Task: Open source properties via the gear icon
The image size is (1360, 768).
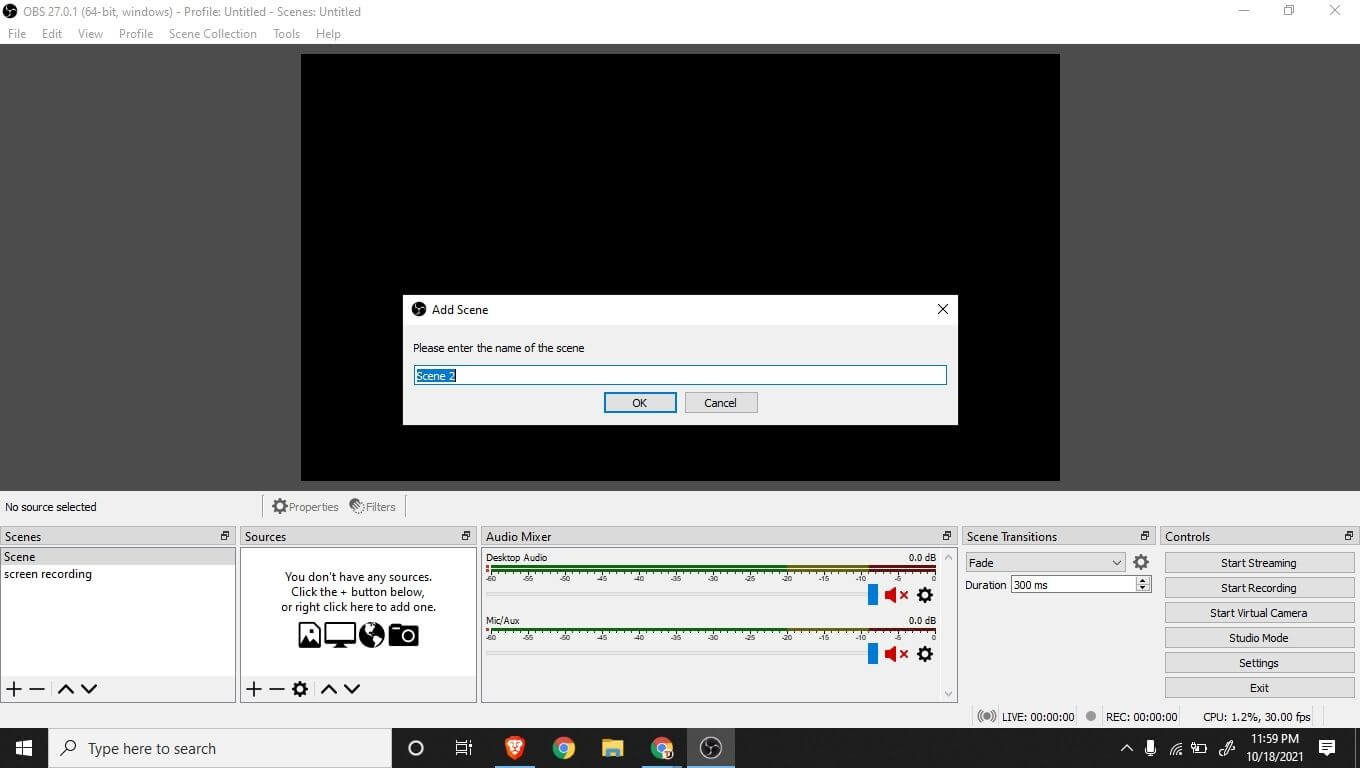Action: click(300, 688)
